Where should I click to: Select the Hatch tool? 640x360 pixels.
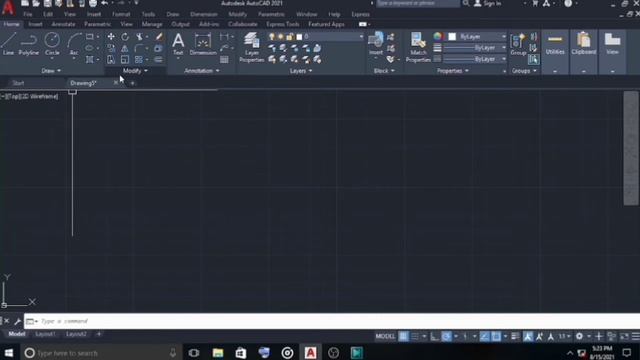pyautogui.click(x=89, y=60)
